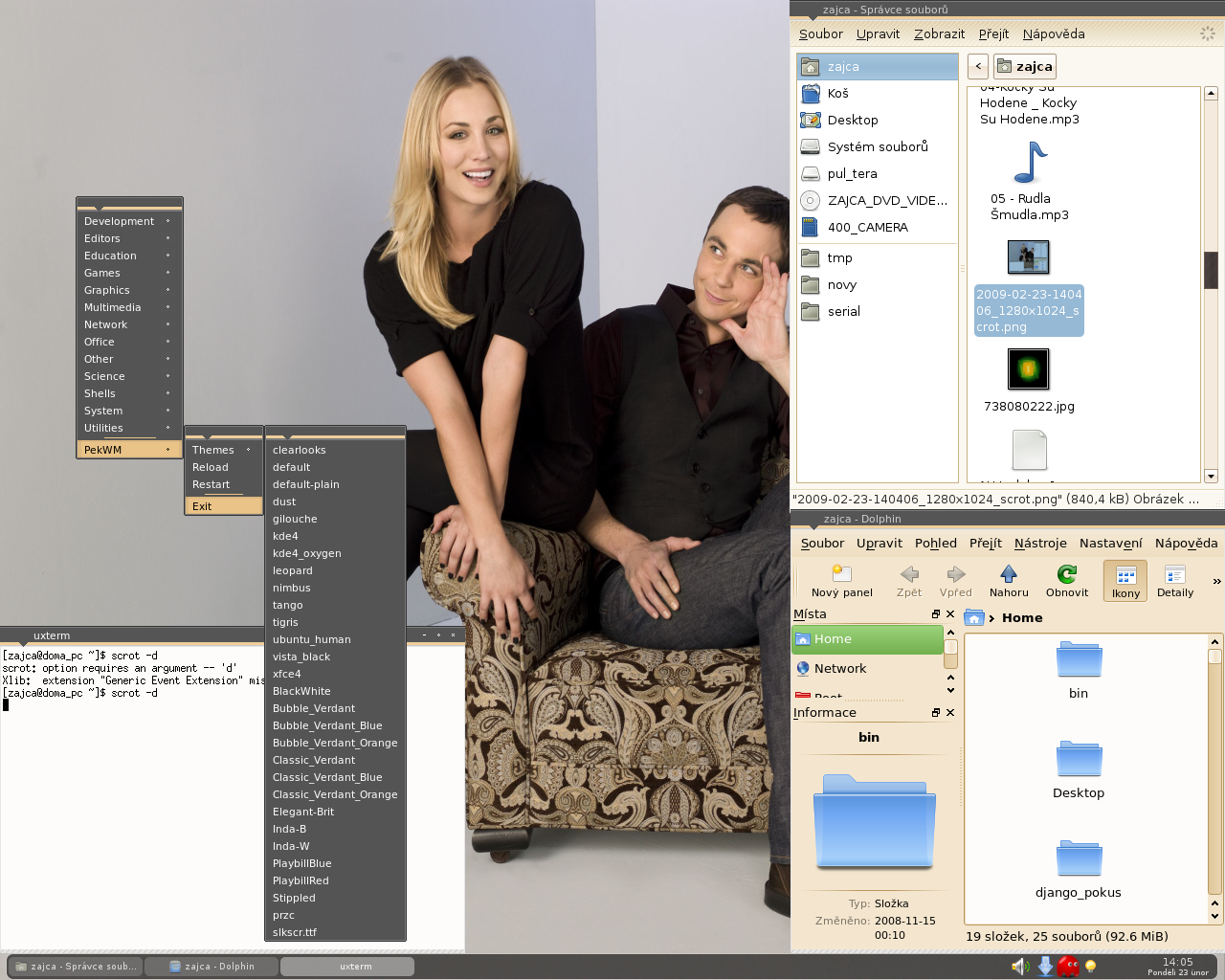Viewport: 1225px width, 980px height.
Task: Select Desktop in the Správce souborů sidebar
Action: (x=878, y=120)
